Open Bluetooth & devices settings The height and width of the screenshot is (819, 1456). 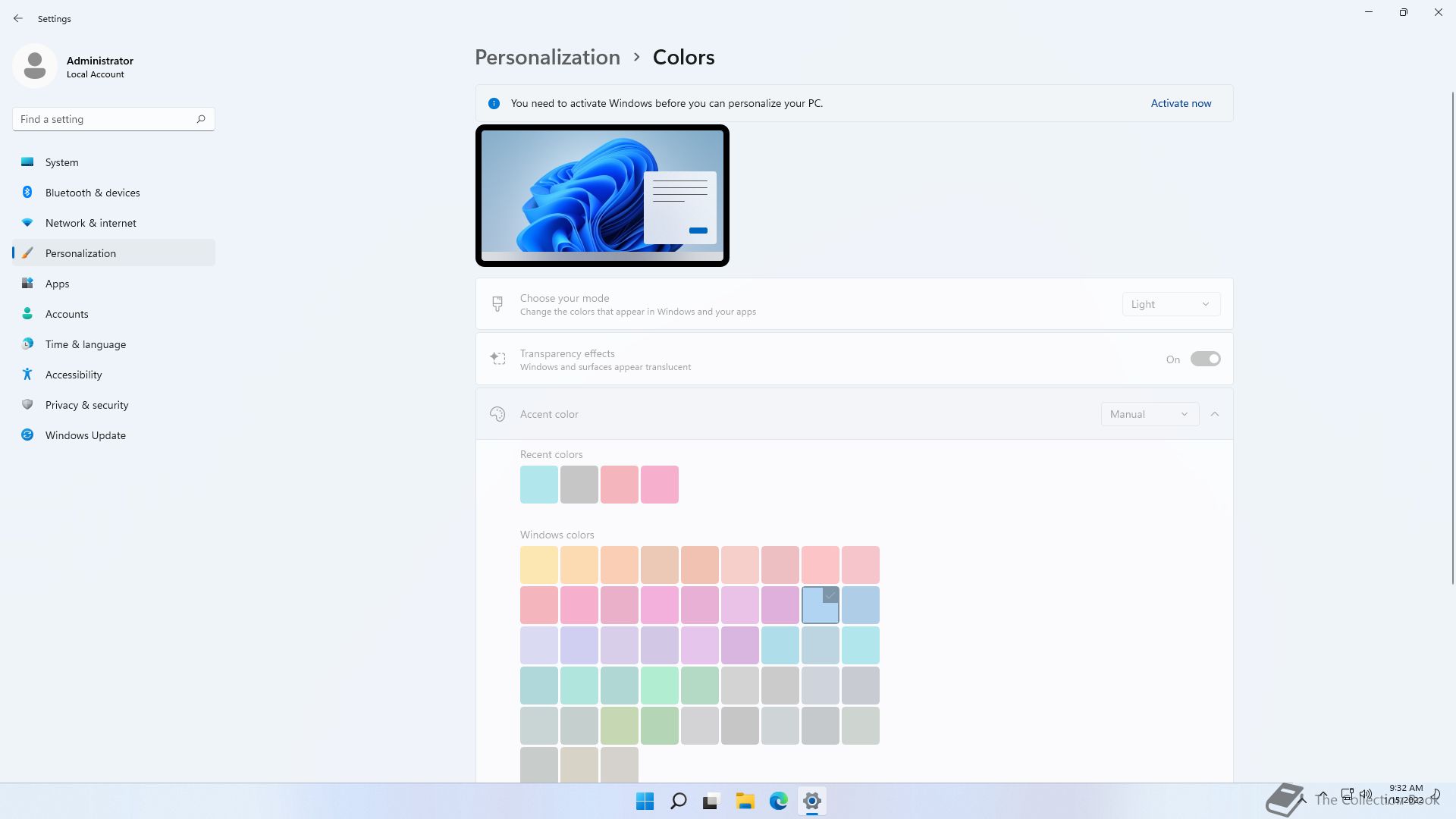tap(93, 193)
